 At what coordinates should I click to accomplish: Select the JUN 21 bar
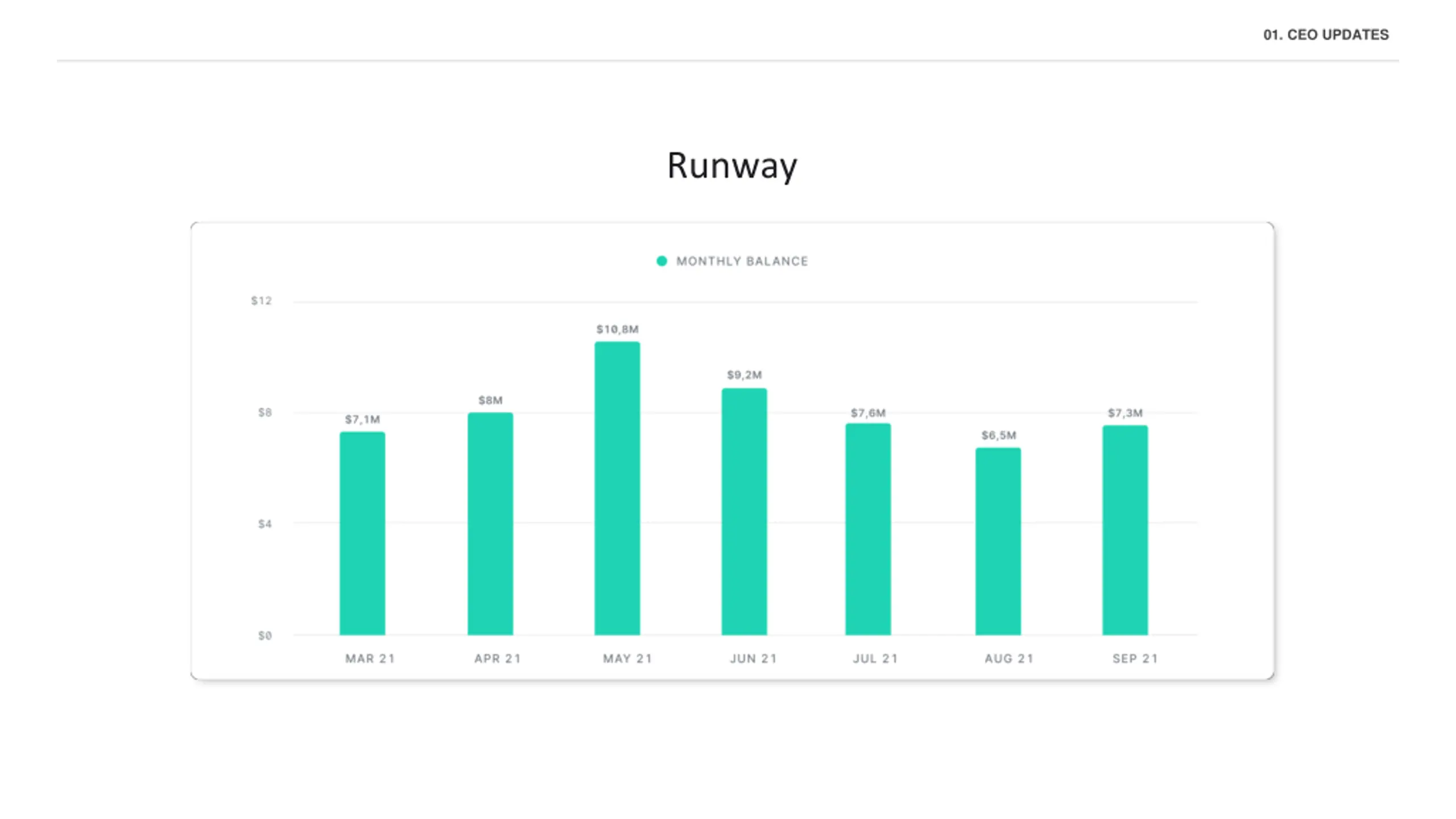click(744, 511)
